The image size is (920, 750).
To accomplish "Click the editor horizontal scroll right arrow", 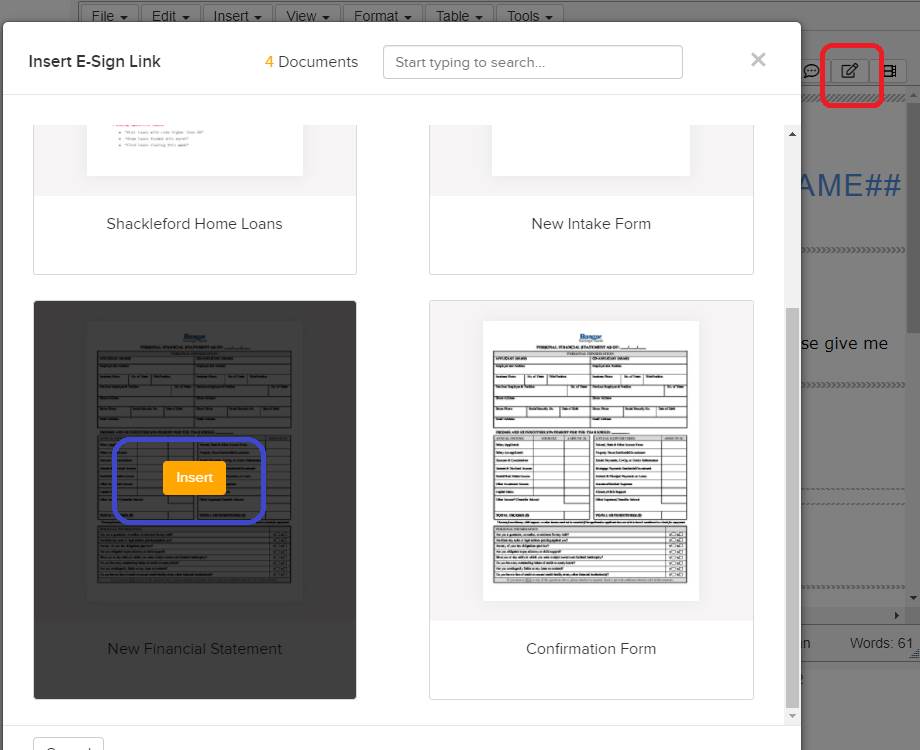I will (x=897, y=615).
